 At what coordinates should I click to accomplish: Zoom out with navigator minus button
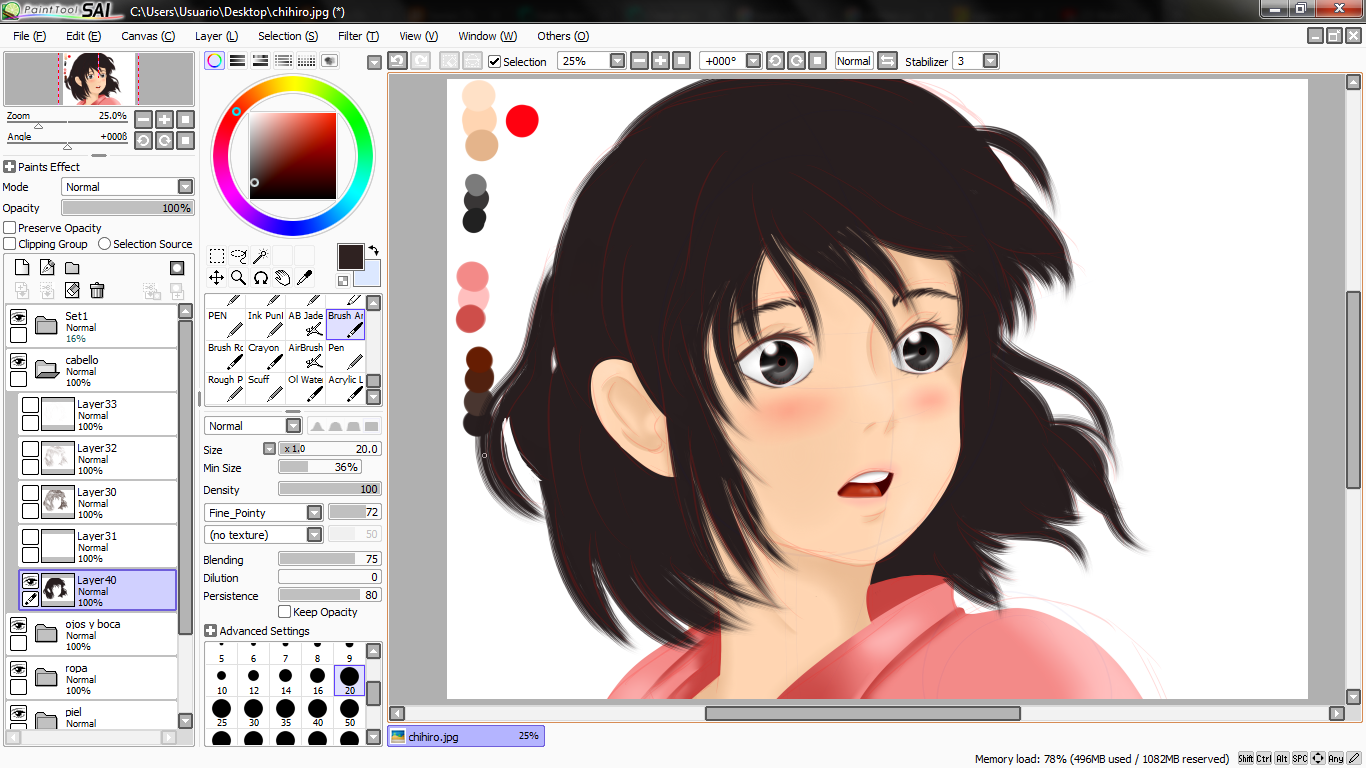143,119
